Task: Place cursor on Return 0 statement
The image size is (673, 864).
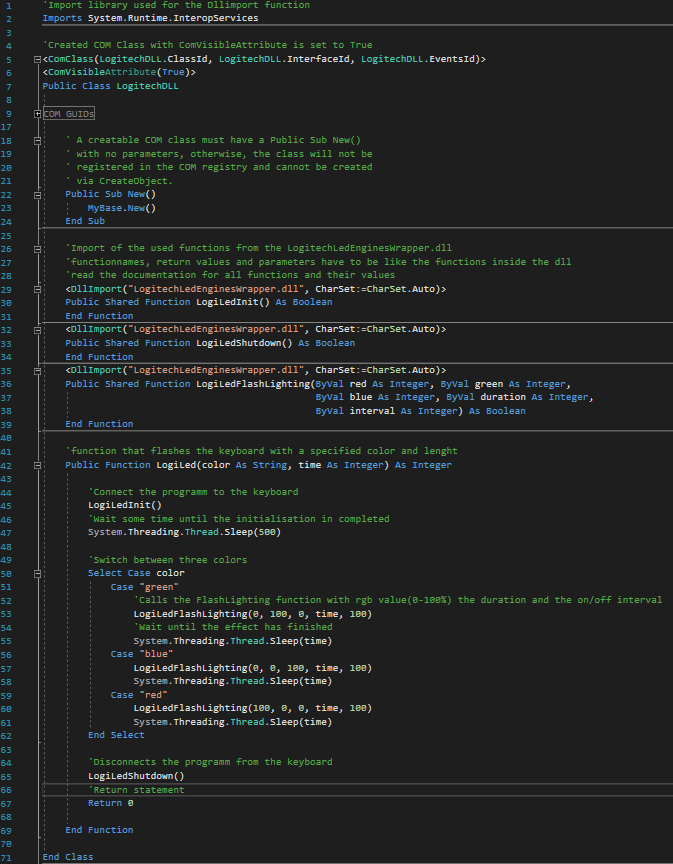Action: coord(110,803)
